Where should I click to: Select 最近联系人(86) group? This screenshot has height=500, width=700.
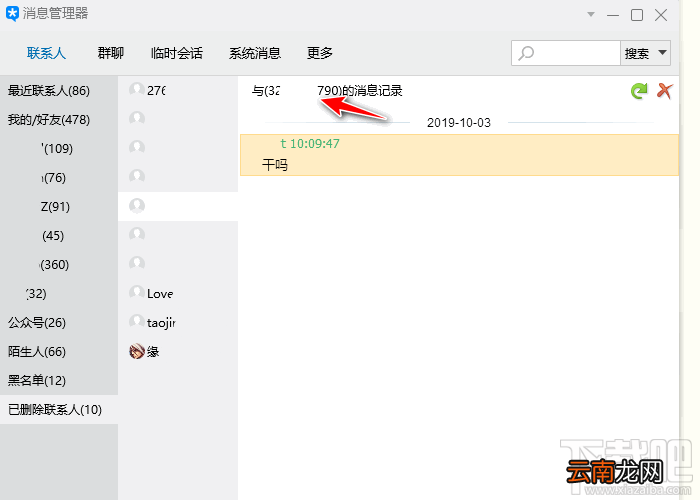[x=59, y=91]
